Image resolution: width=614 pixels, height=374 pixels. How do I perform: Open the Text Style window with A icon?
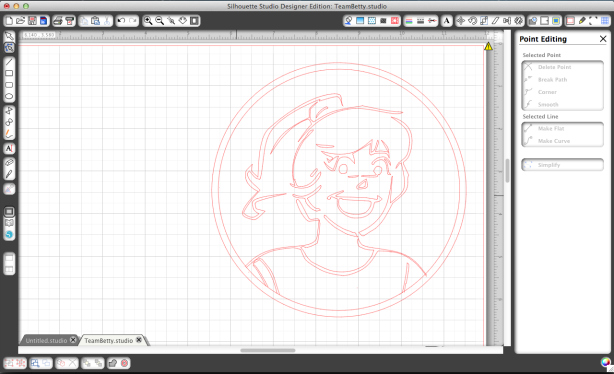tap(446, 21)
